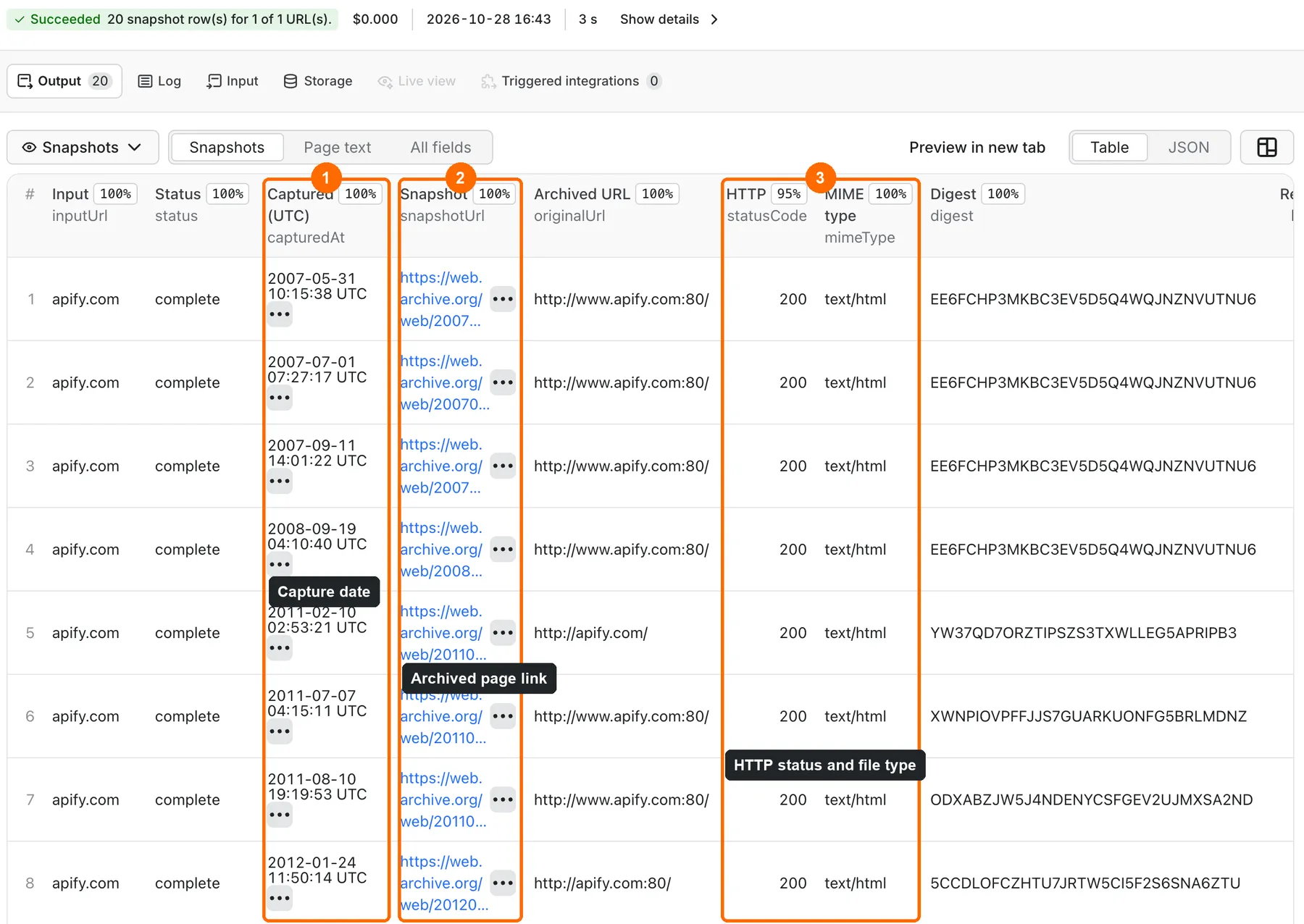Expand row 4 snapshot URL ellipsis button
This screenshot has width=1304, height=924.
click(503, 549)
